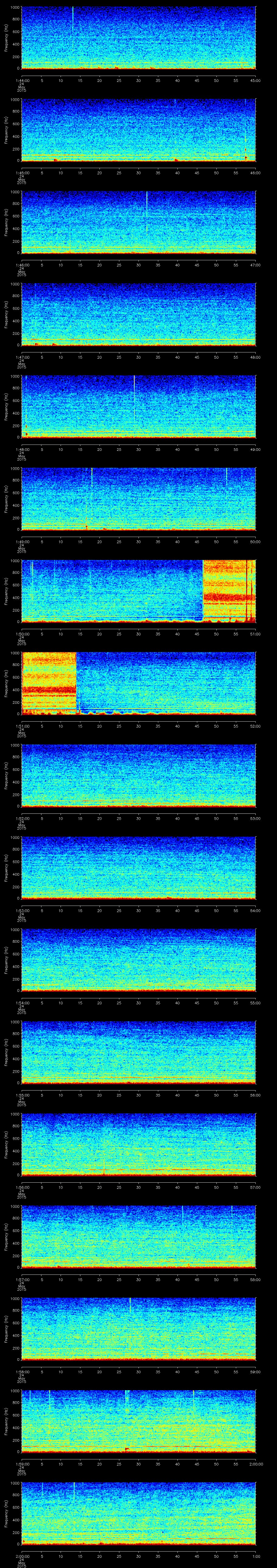
Task: Open the spectrogram panel starting at 1:53:00
Action: click(x=139, y=868)
